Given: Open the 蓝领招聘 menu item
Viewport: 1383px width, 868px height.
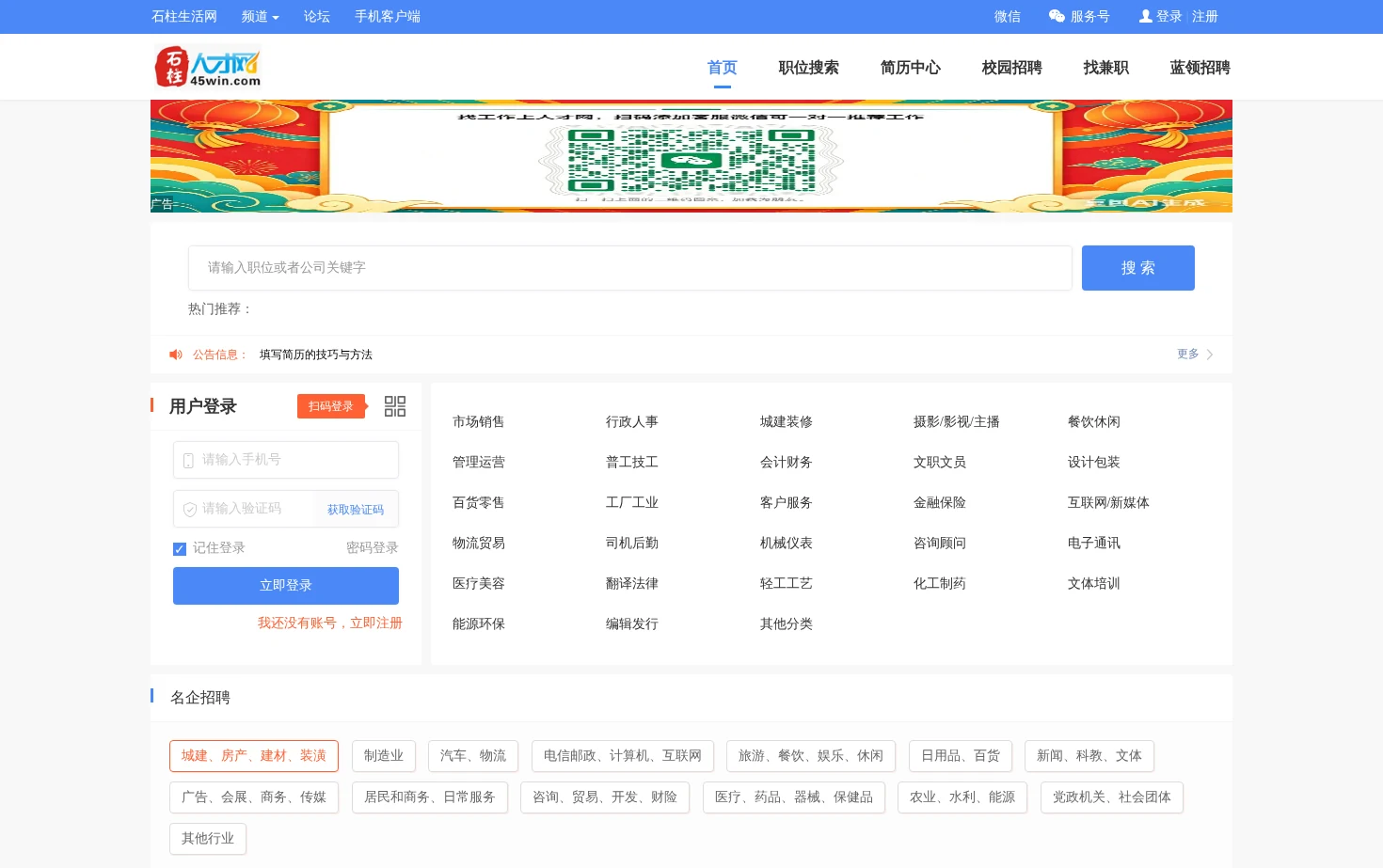Looking at the screenshot, I should coord(1200,68).
